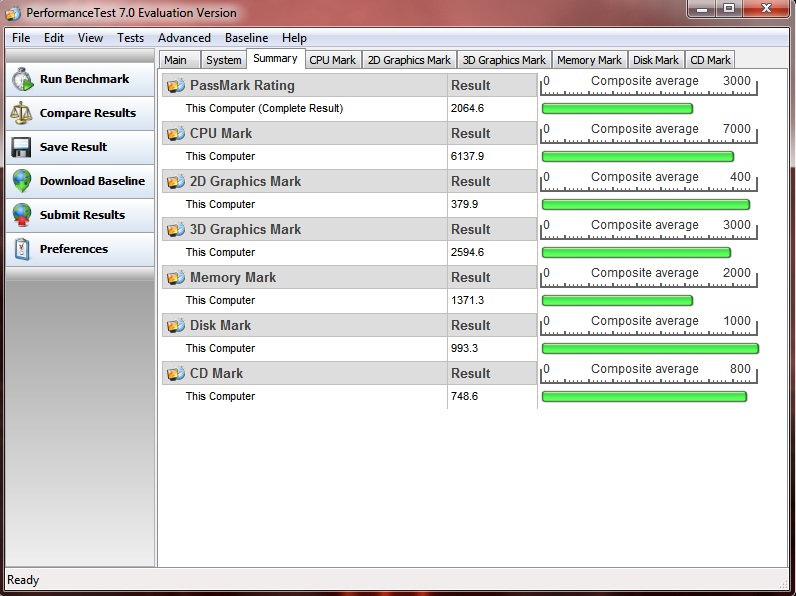Screen dimensions: 796x596
Task: Select the Summary tab
Action: [x=275, y=58]
